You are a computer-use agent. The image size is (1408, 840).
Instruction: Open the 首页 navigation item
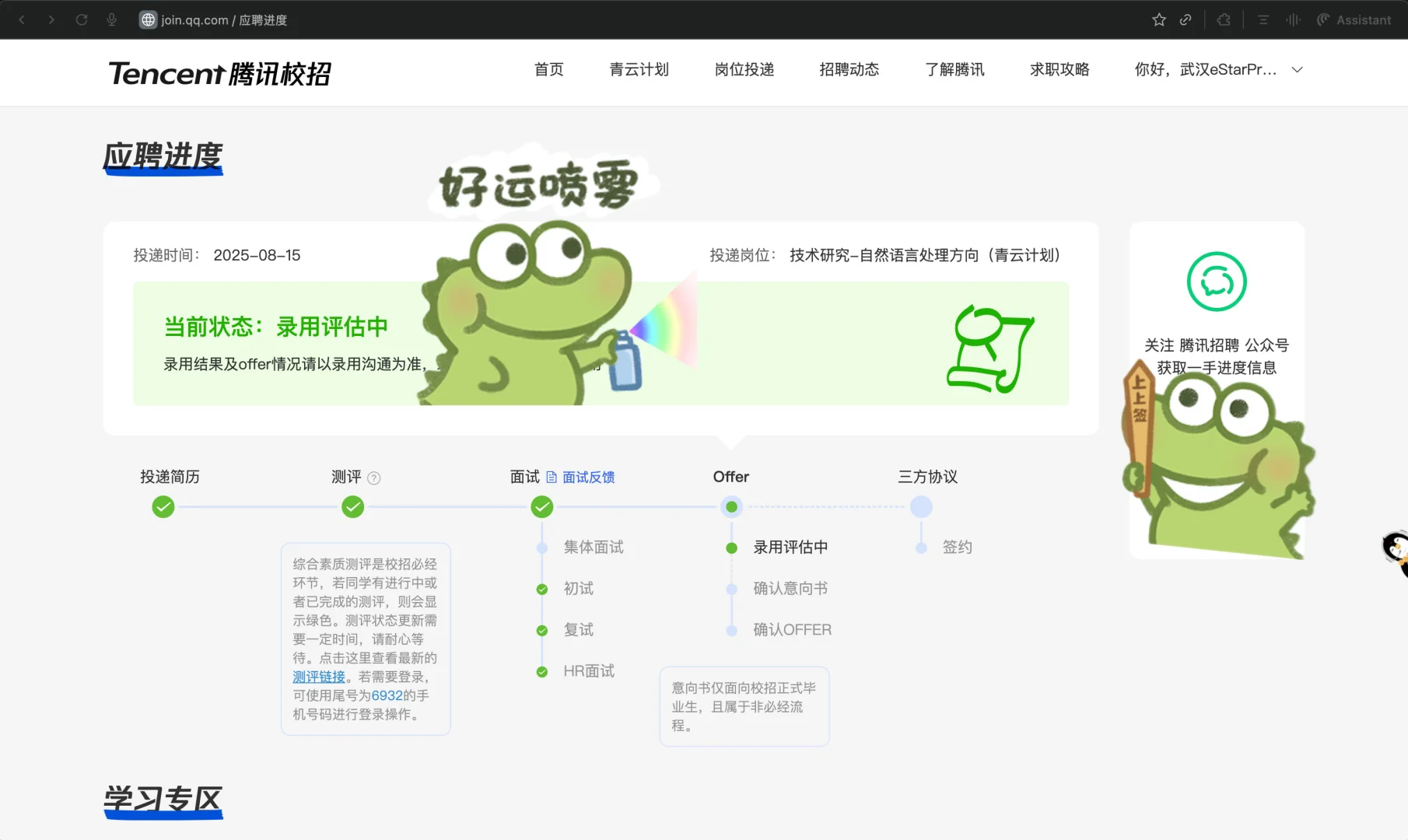(x=548, y=69)
